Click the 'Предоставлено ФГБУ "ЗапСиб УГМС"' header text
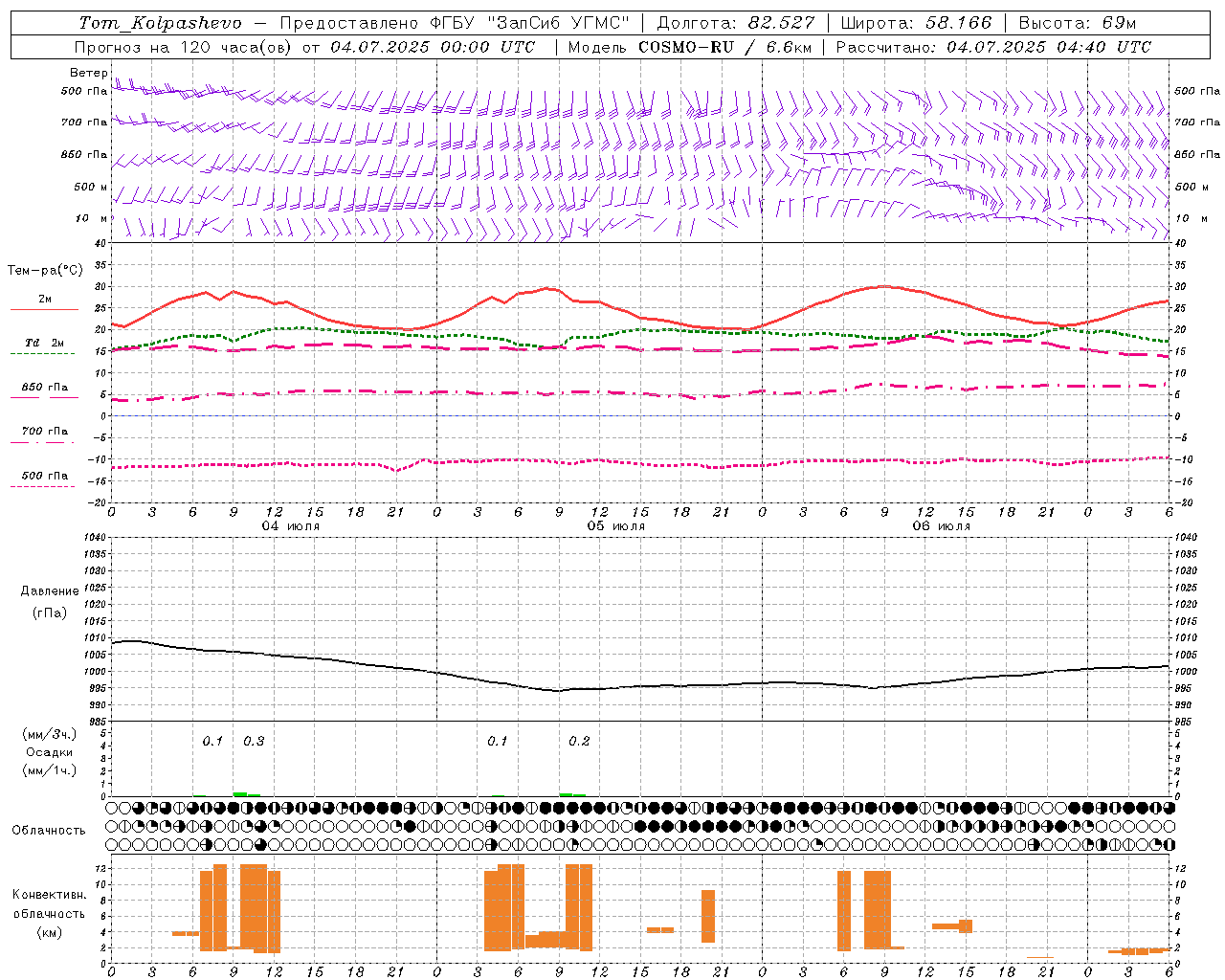The height and width of the screenshot is (980, 1225). coord(455,23)
